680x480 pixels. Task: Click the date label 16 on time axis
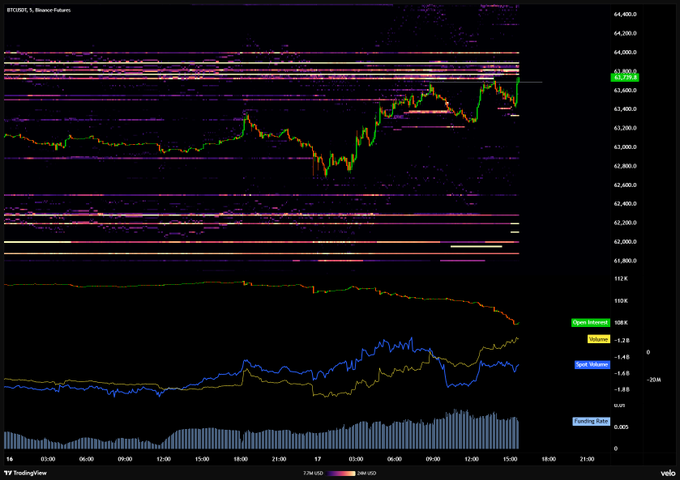tap(10, 459)
